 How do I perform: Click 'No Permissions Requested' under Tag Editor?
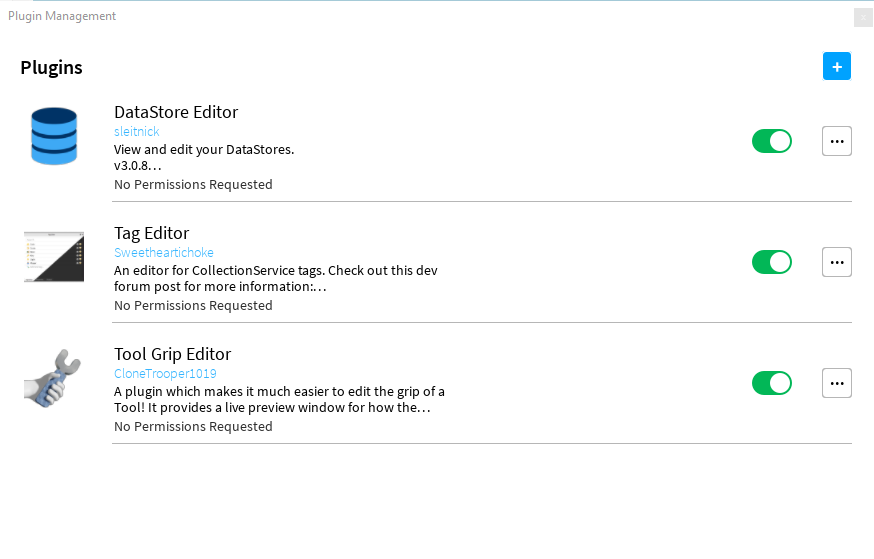point(193,305)
